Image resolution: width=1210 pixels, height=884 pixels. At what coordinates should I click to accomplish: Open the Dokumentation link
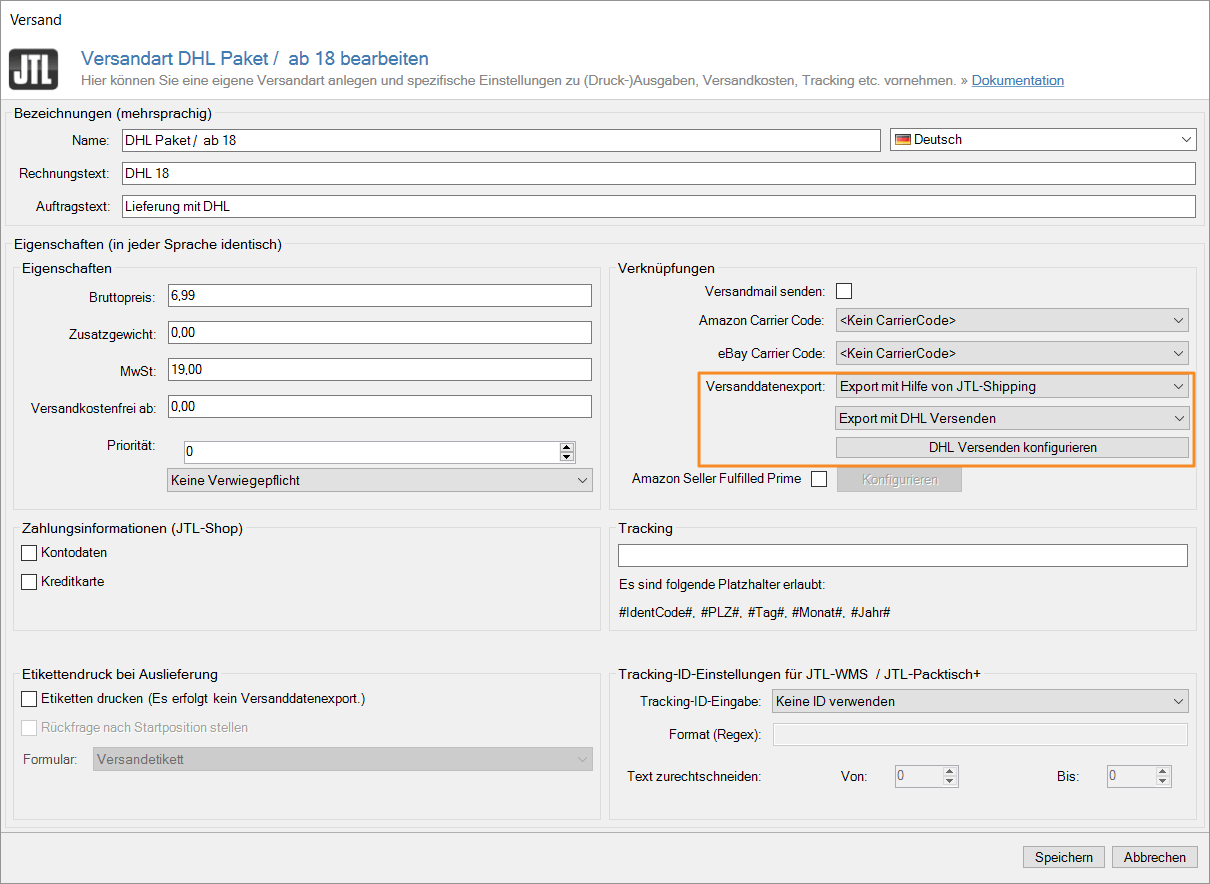[x=1017, y=80]
